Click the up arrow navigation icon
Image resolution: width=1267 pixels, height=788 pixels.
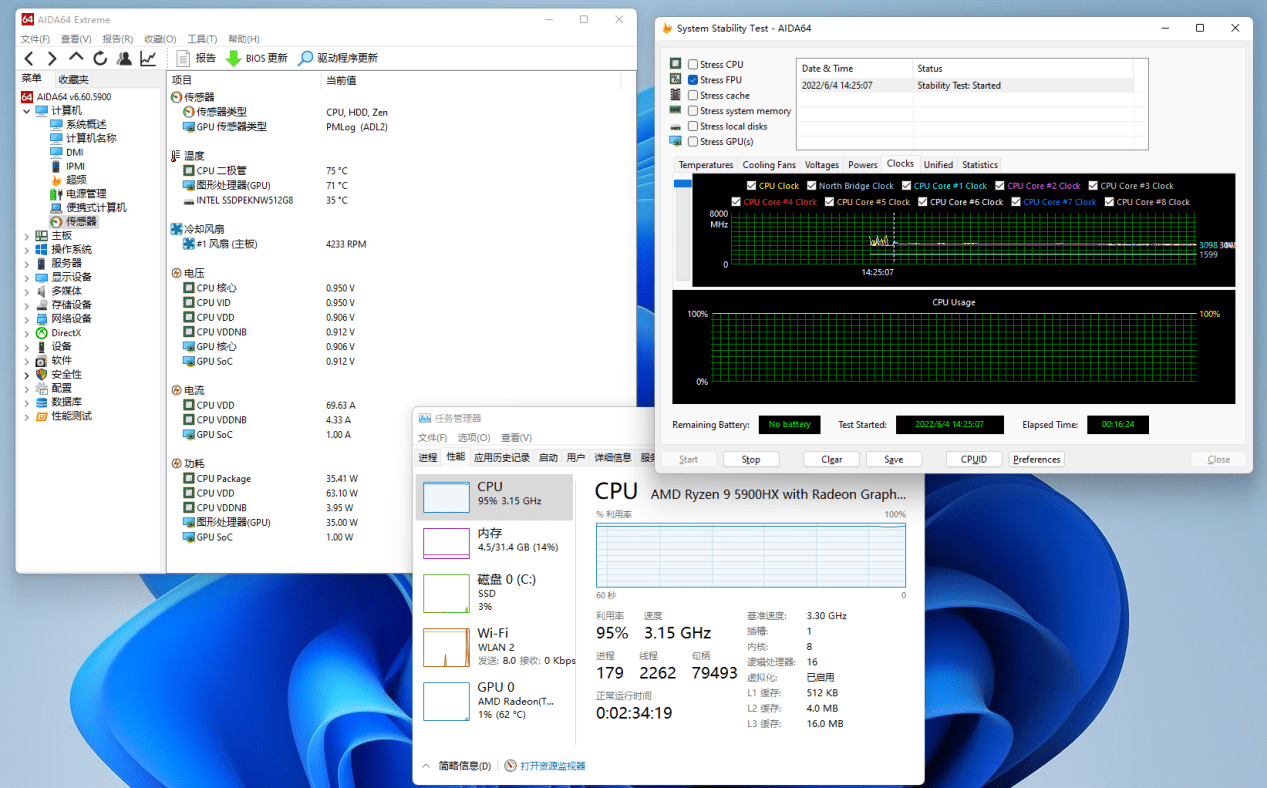(77, 58)
